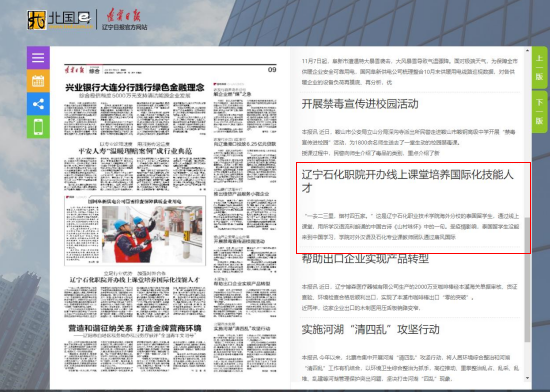Select 兴业银行大连分行践行绿色金融理念 headline on page
This screenshot has height=392, width=550.
(x=135, y=87)
